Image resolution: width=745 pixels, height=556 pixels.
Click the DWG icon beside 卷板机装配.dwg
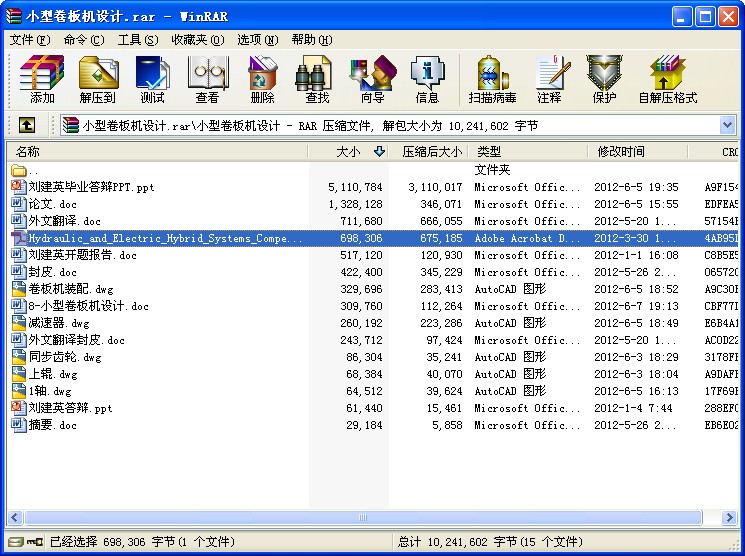pos(18,289)
